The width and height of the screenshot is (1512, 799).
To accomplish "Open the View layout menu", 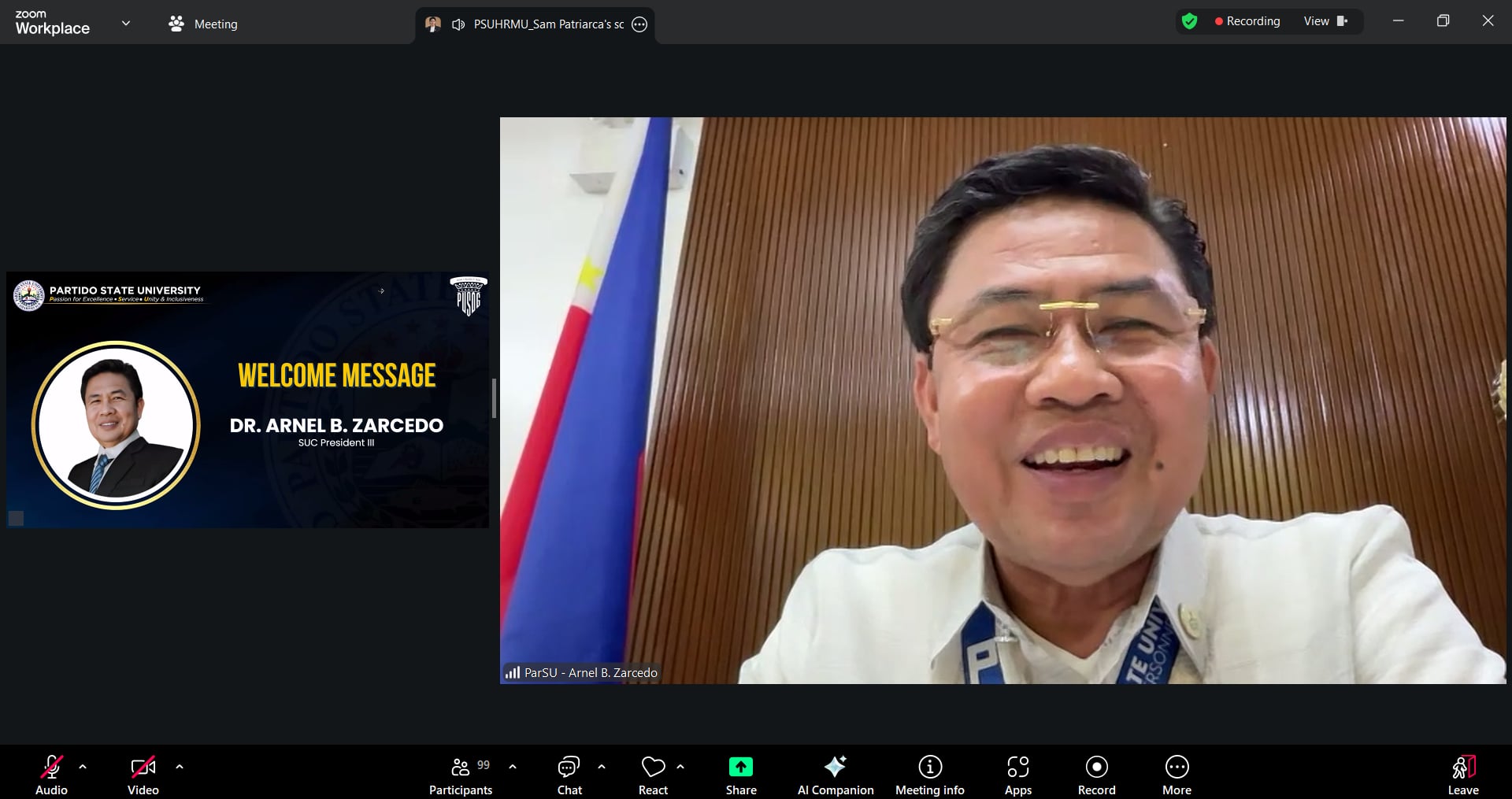I will [x=1325, y=21].
